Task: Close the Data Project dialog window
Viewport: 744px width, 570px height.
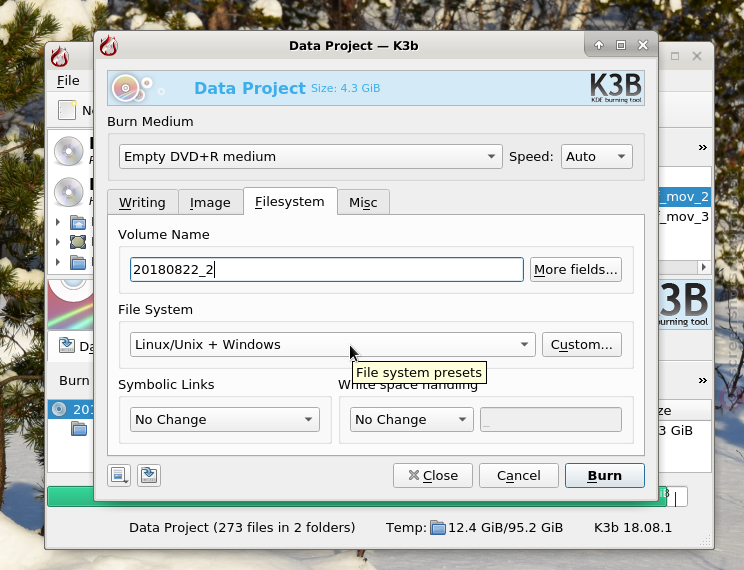Action: (x=643, y=45)
